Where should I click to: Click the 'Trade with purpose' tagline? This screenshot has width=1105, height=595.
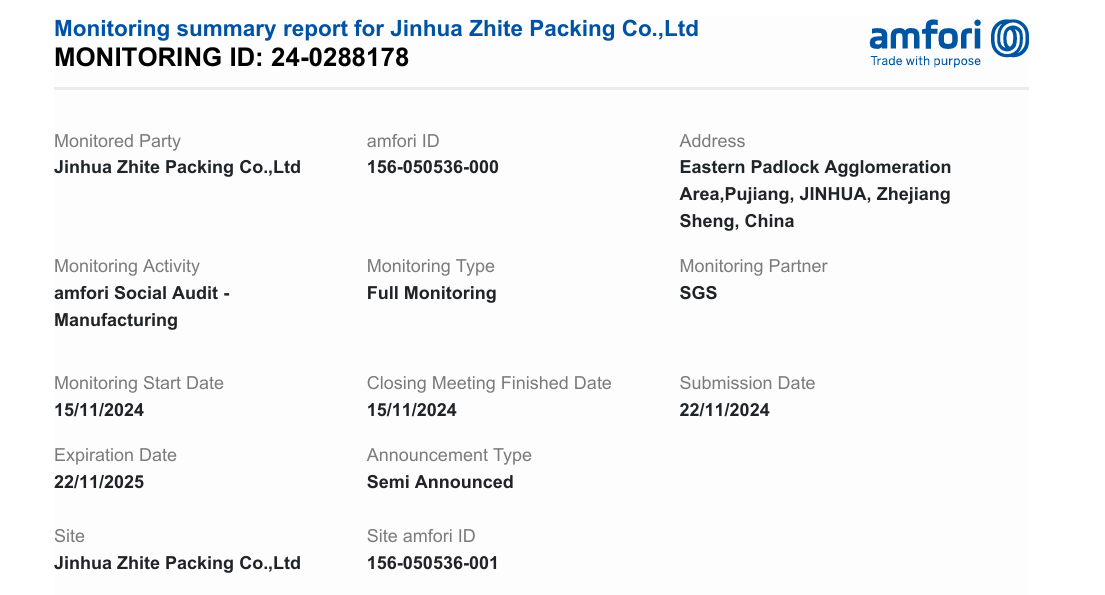(925, 62)
